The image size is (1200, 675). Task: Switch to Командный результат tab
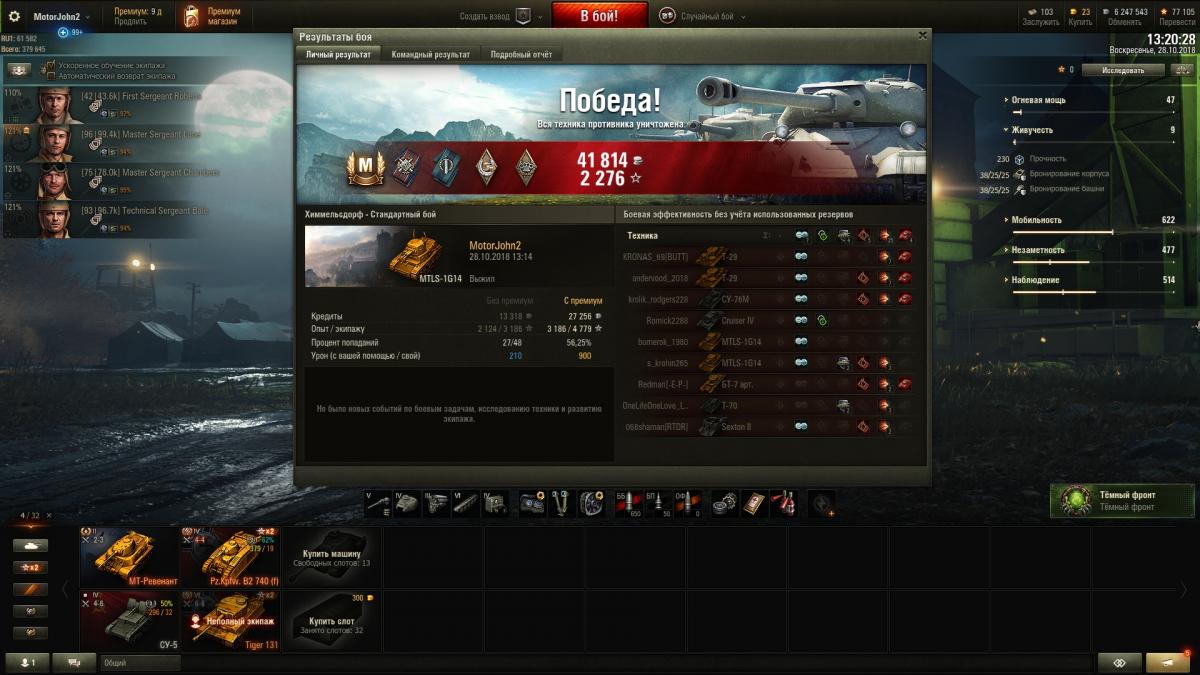click(431, 54)
